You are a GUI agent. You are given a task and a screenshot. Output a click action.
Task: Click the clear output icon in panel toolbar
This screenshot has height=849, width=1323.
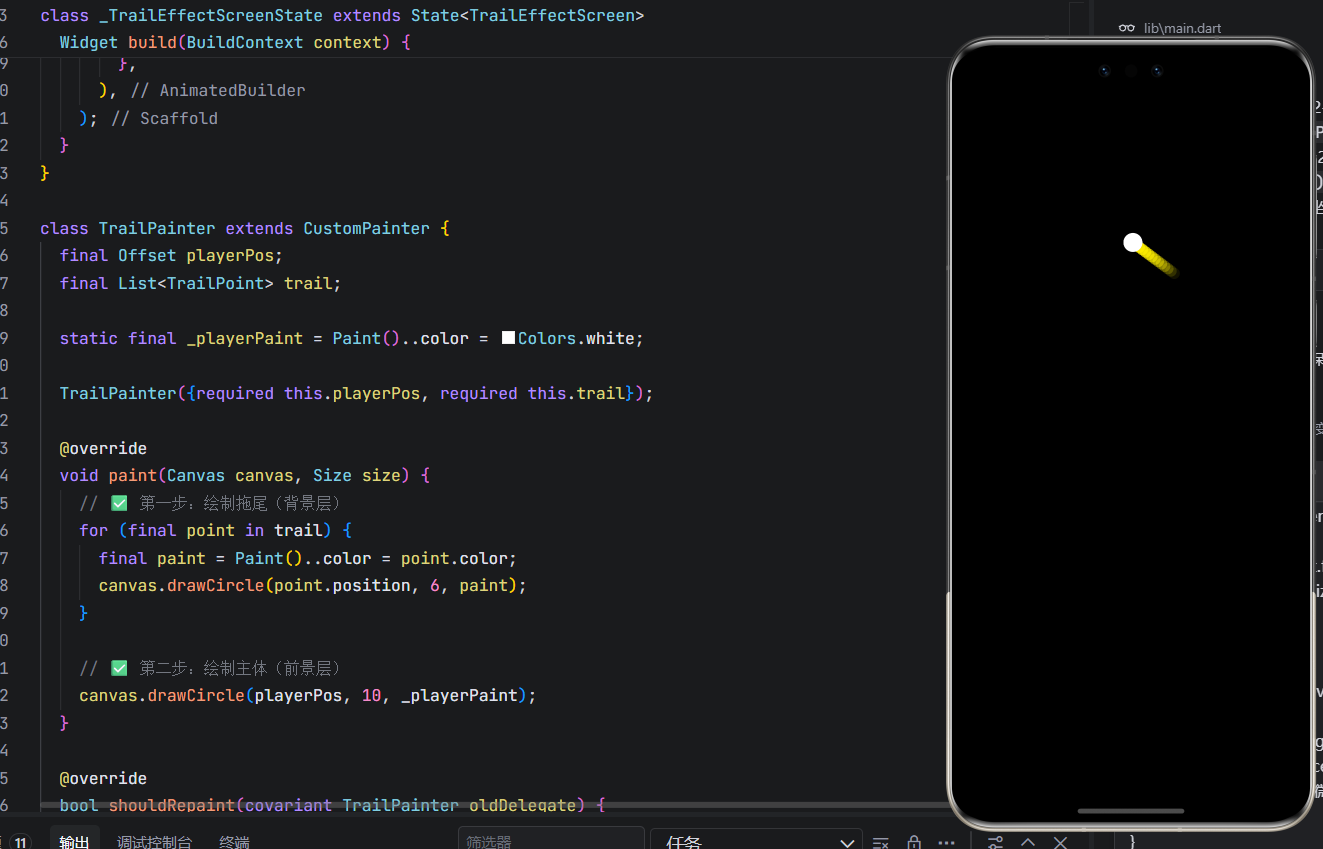pyautogui.click(x=880, y=843)
